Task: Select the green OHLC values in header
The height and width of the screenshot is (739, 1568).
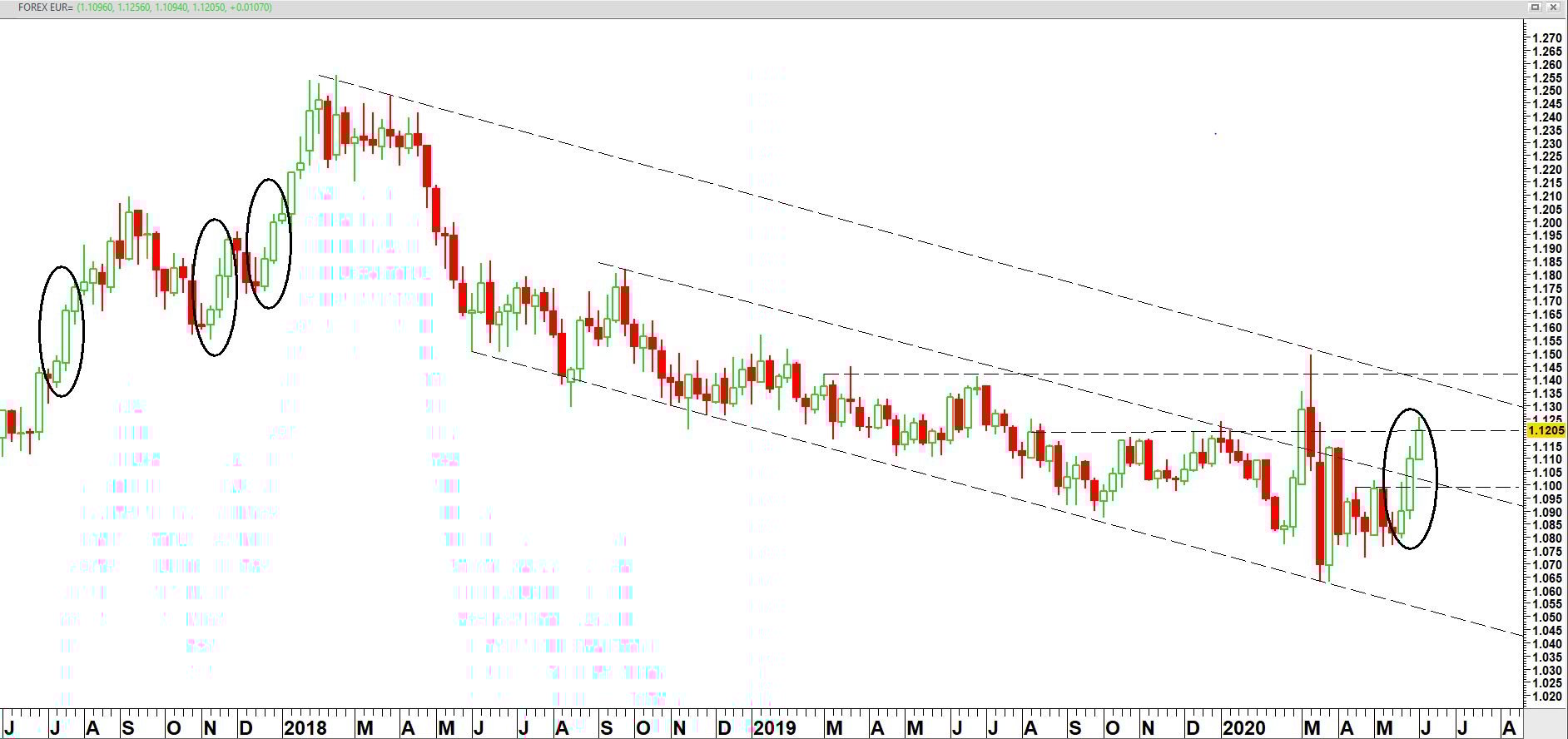Action: pos(174,7)
